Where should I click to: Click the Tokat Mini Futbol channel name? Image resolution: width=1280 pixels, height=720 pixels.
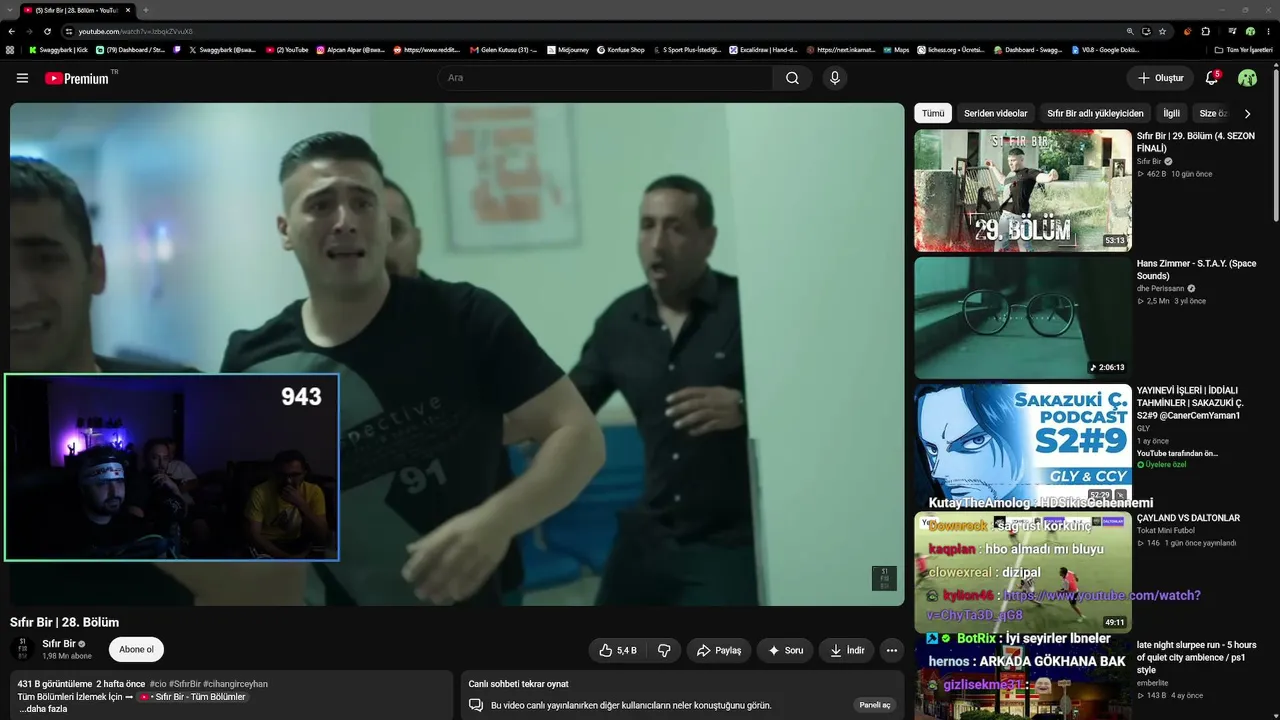pos(1165,531)
